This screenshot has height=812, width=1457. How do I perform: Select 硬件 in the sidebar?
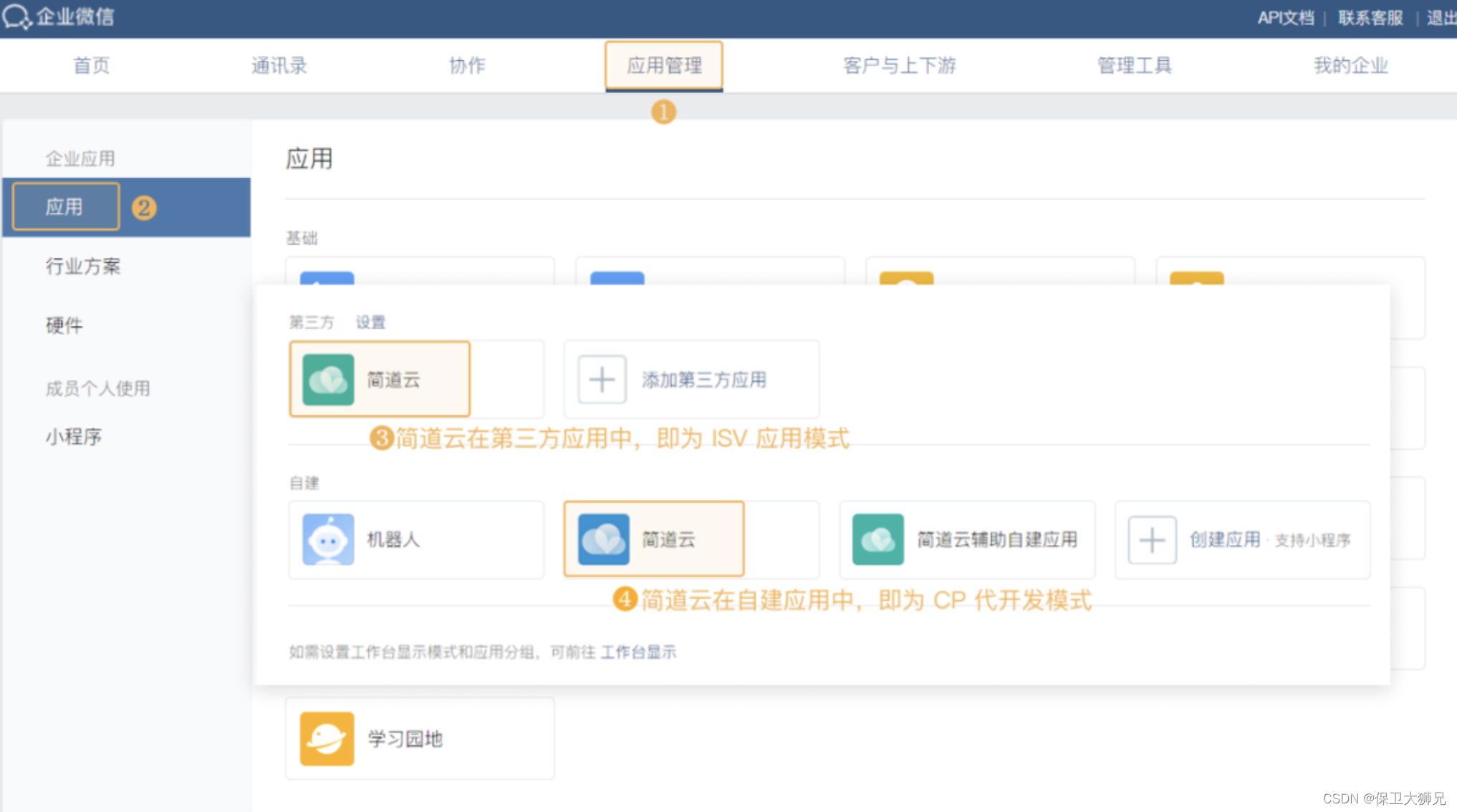click(64, 325)
